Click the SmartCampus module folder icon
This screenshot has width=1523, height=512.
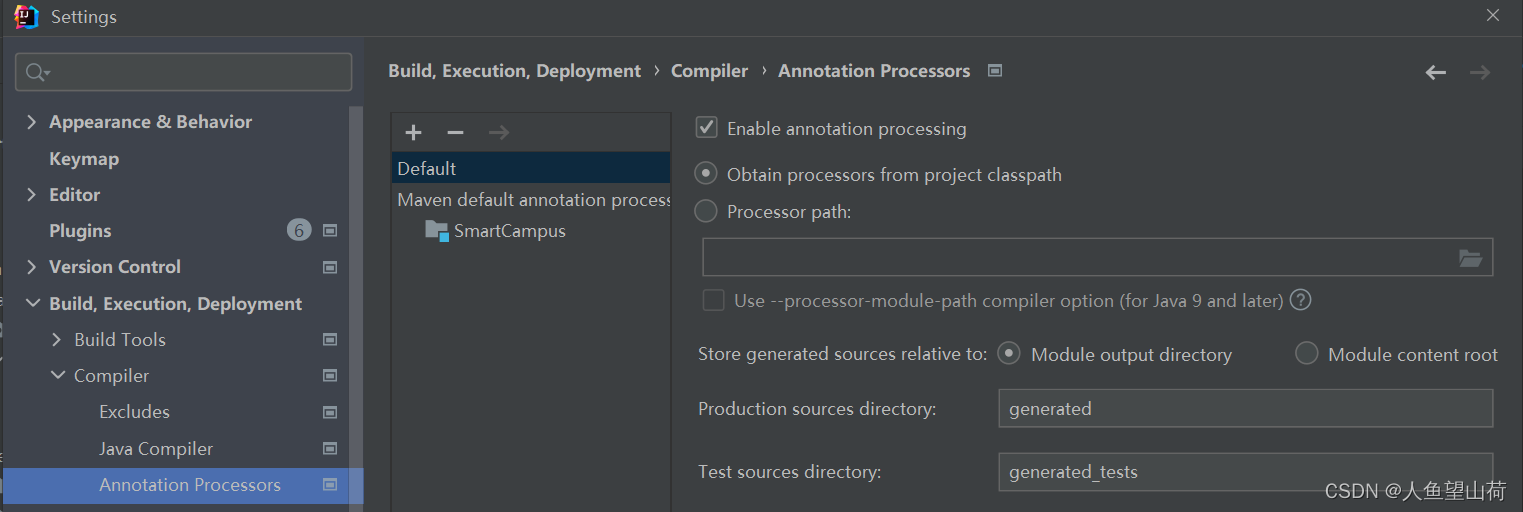click(x=437, y=231)
